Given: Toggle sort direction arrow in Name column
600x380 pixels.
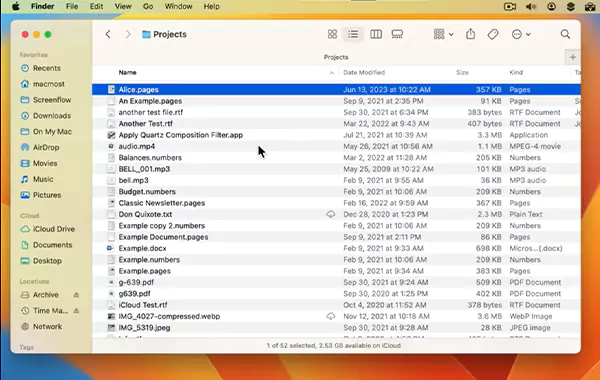Looking at the screenshot, I should point(331,73).
